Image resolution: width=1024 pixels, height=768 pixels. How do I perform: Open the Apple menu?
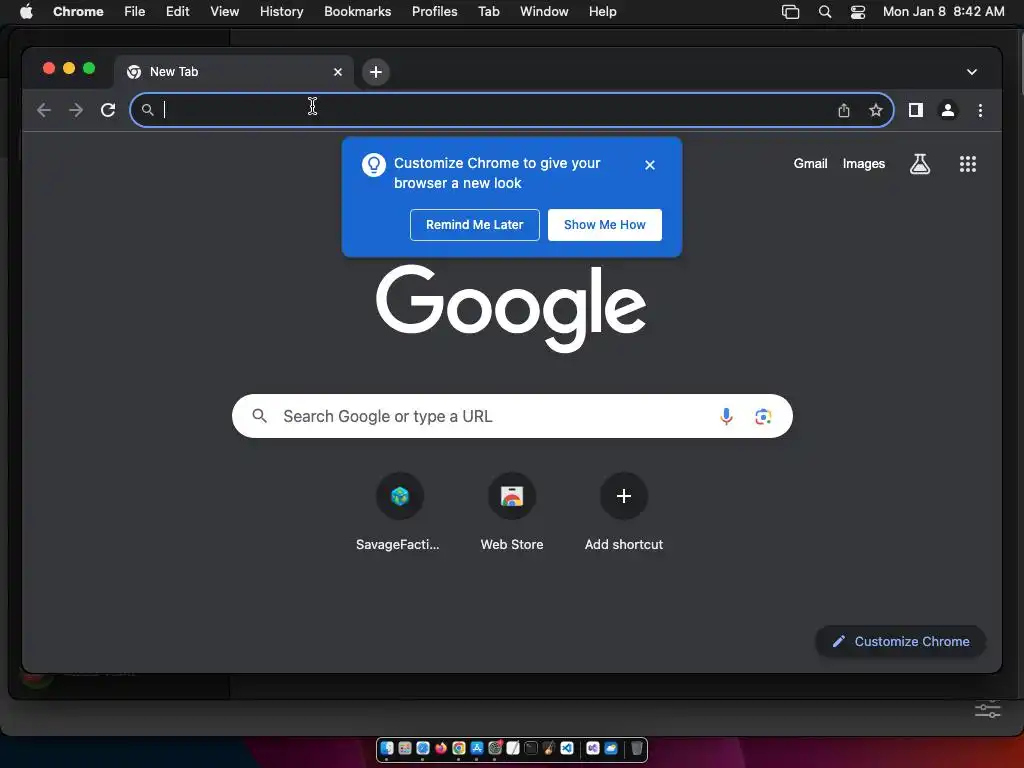point(26,12)
